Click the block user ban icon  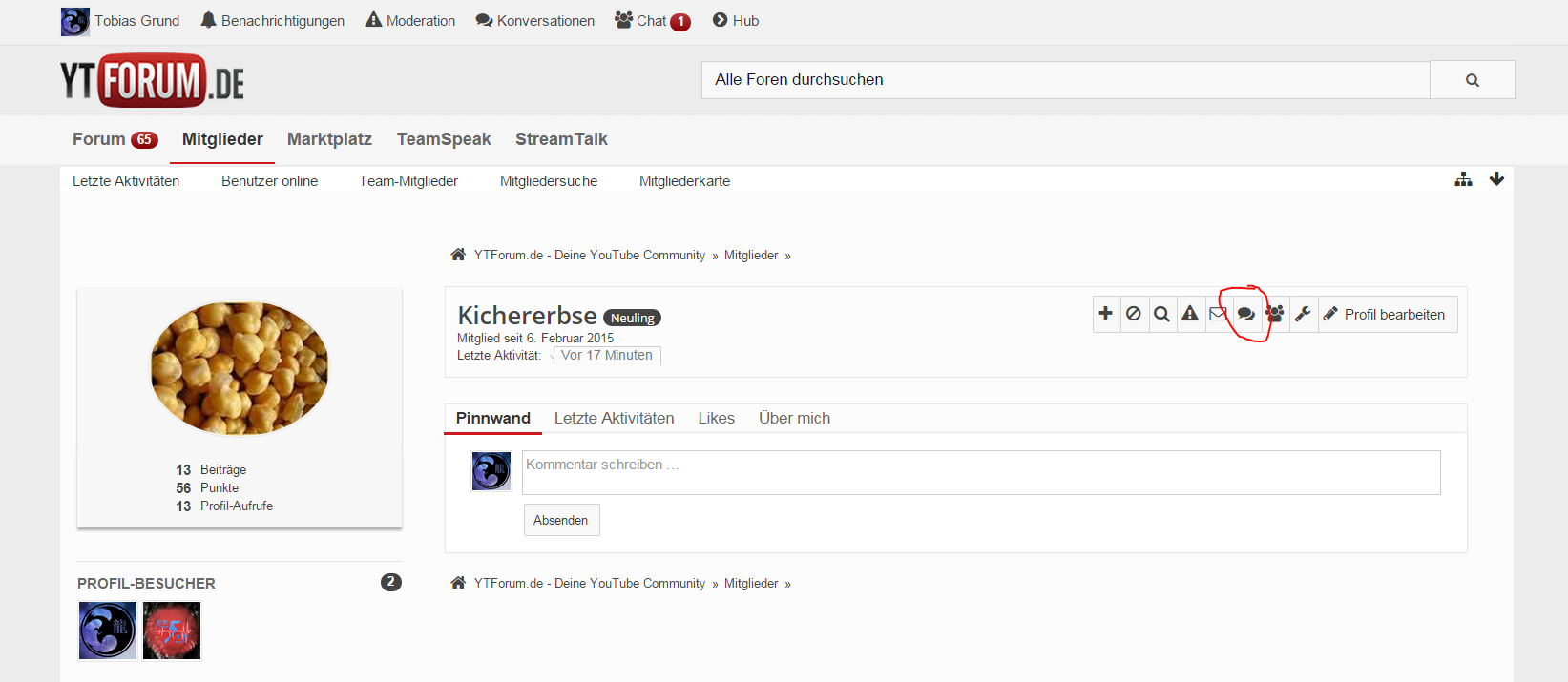pyautogui.click(x=1134, y=314)
